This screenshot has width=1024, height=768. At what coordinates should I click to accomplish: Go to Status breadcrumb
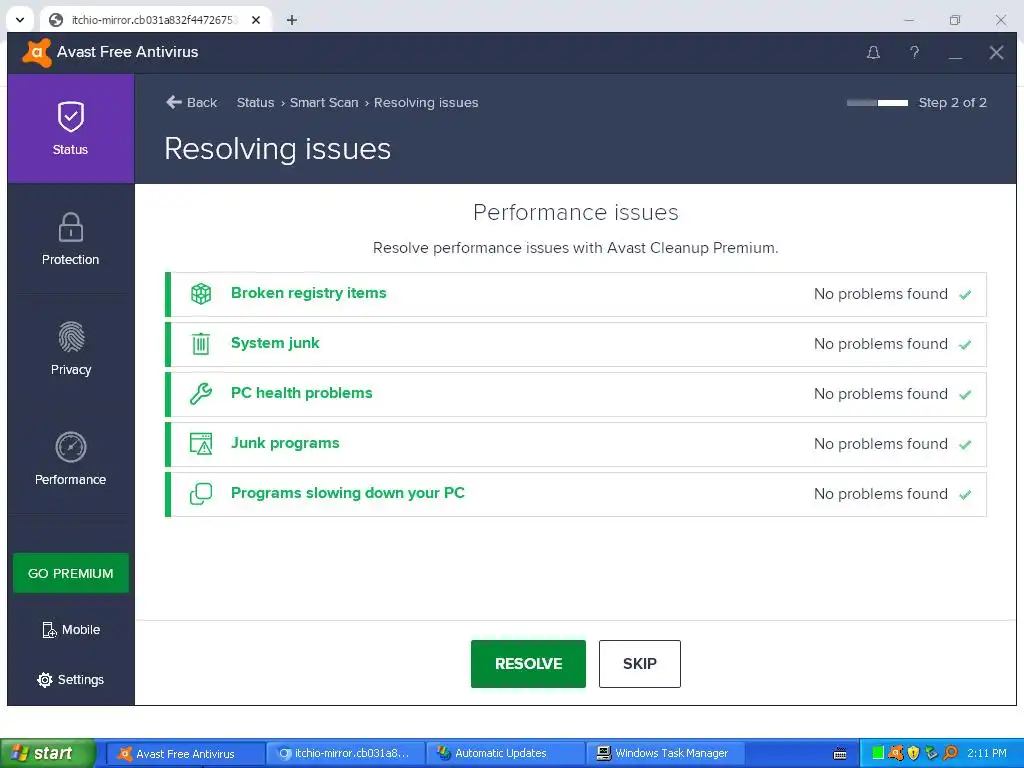click(x=255, y=103)
